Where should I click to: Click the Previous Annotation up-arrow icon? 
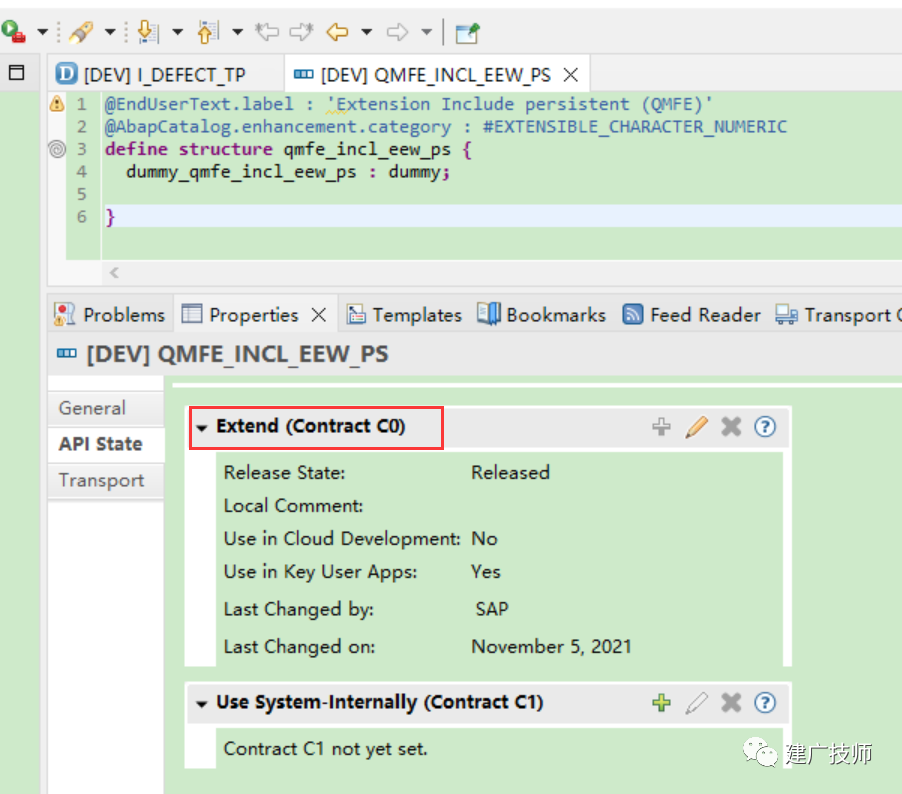(x=208, y=32)
